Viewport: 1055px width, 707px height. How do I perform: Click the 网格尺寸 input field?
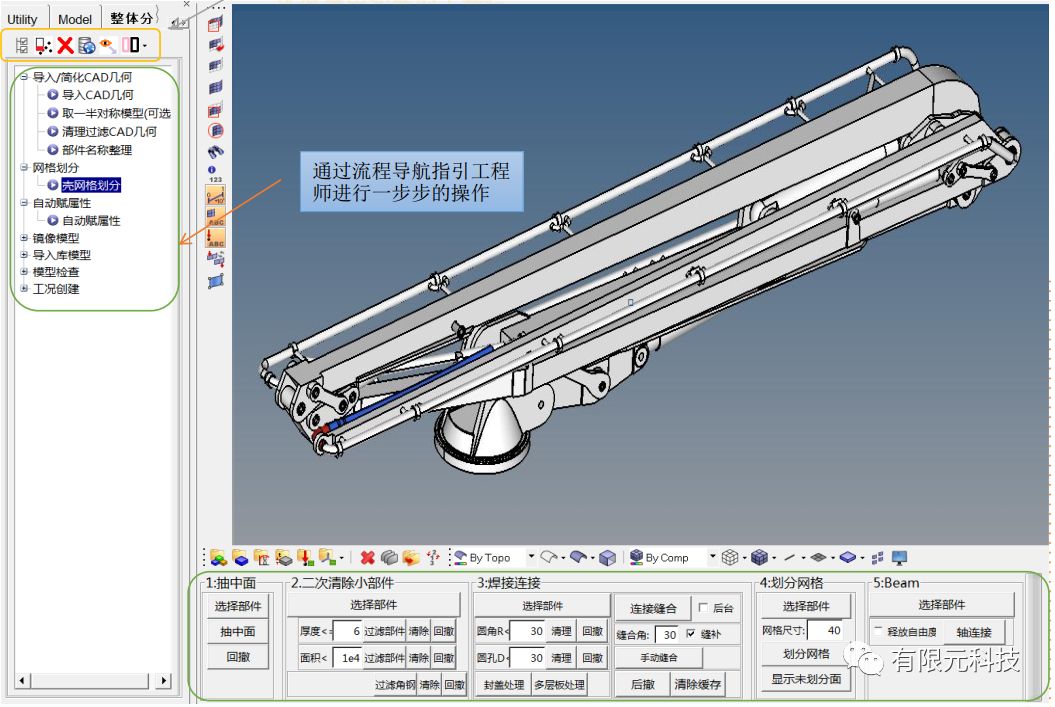(x=824, y=630)
